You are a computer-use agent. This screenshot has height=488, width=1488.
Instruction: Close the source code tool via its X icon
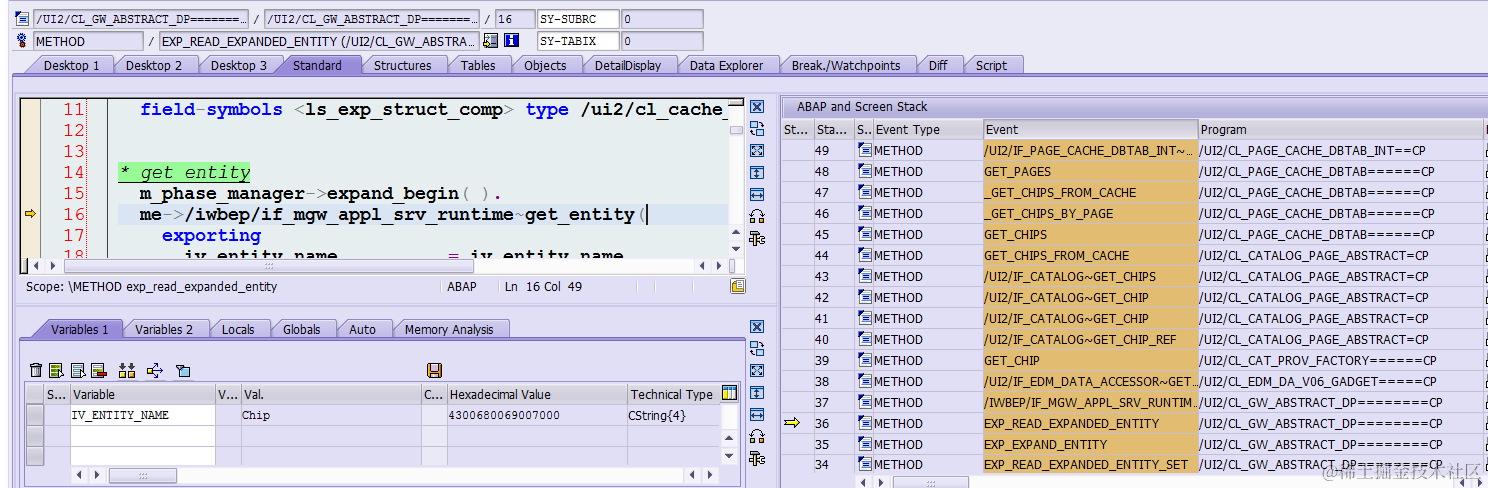pos(757,107)
